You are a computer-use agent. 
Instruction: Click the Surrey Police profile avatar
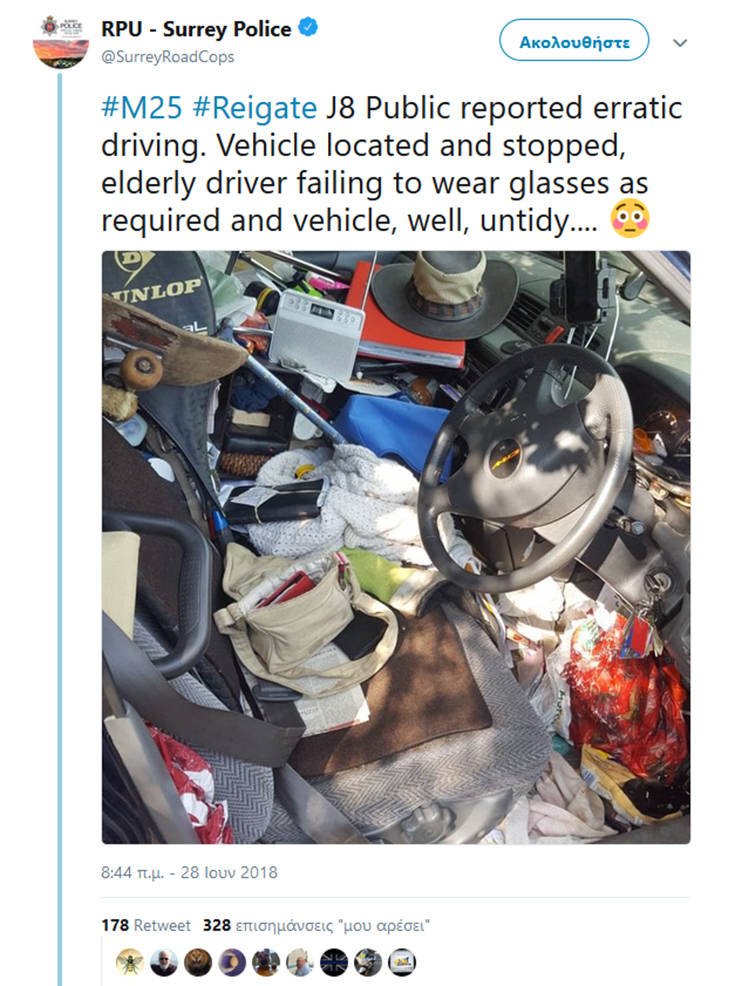coord(61,41)
